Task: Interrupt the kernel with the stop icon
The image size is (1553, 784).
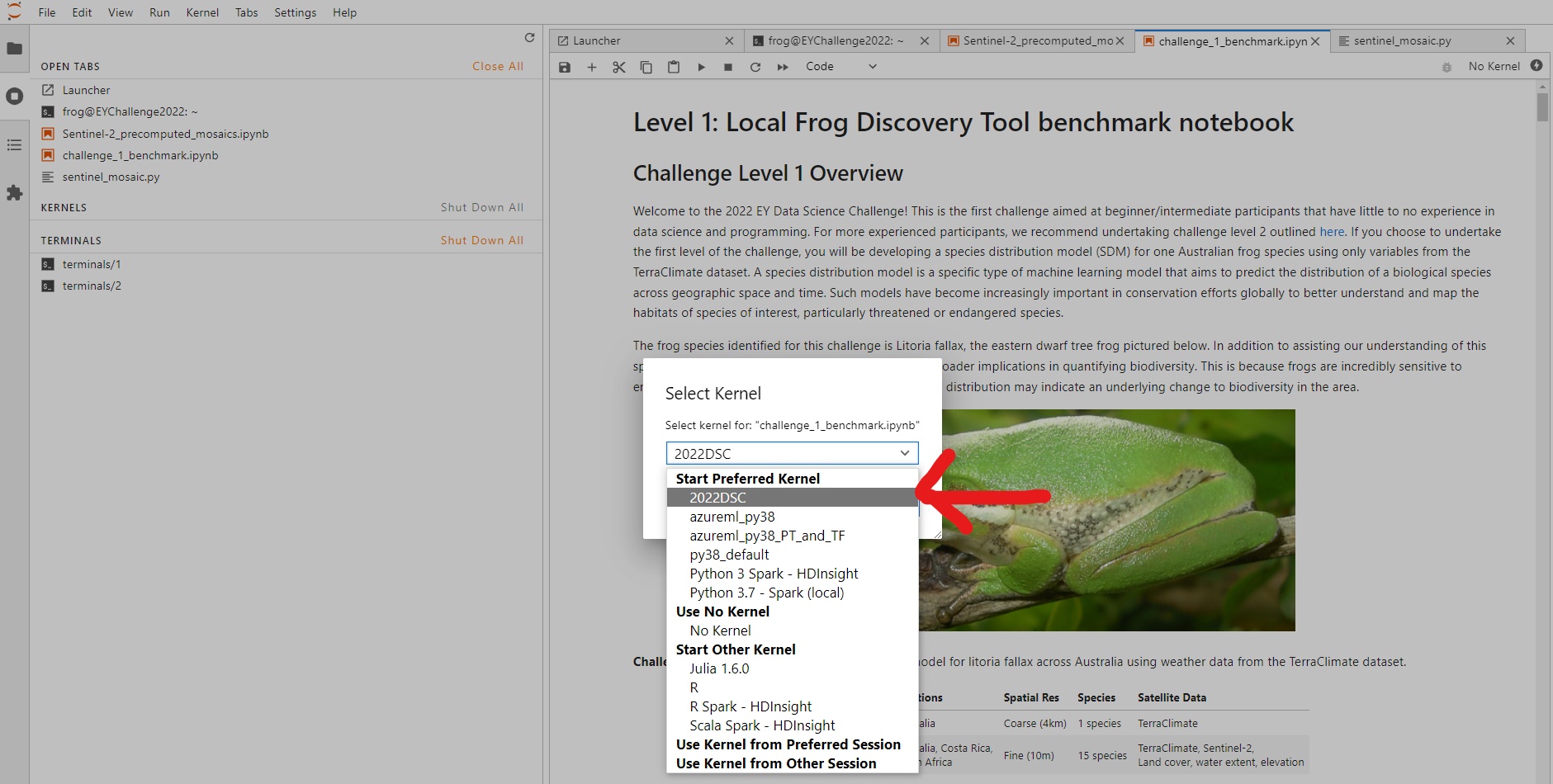Action: [x=728, y=67]
